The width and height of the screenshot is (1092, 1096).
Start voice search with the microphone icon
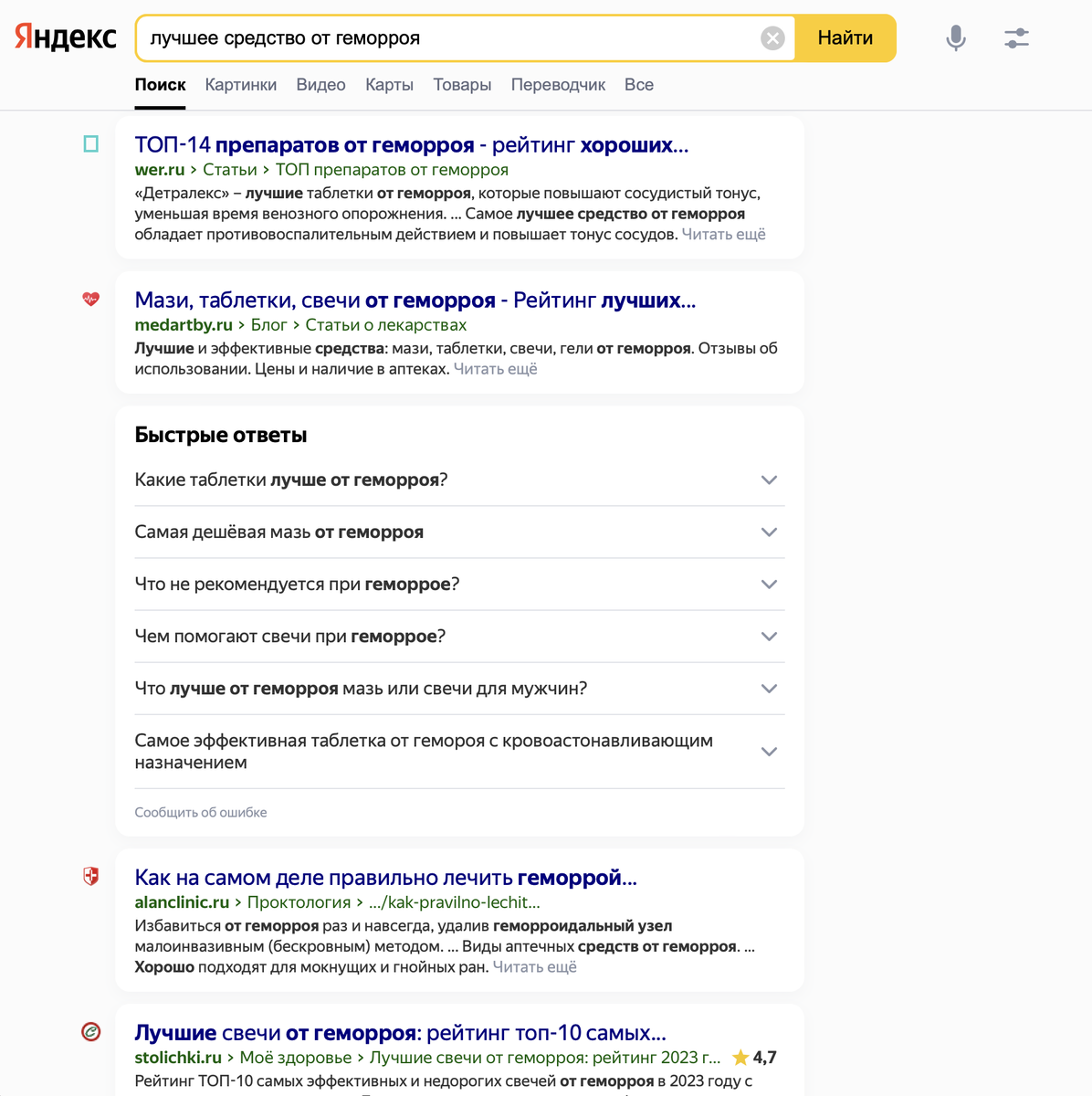[956, 37]
